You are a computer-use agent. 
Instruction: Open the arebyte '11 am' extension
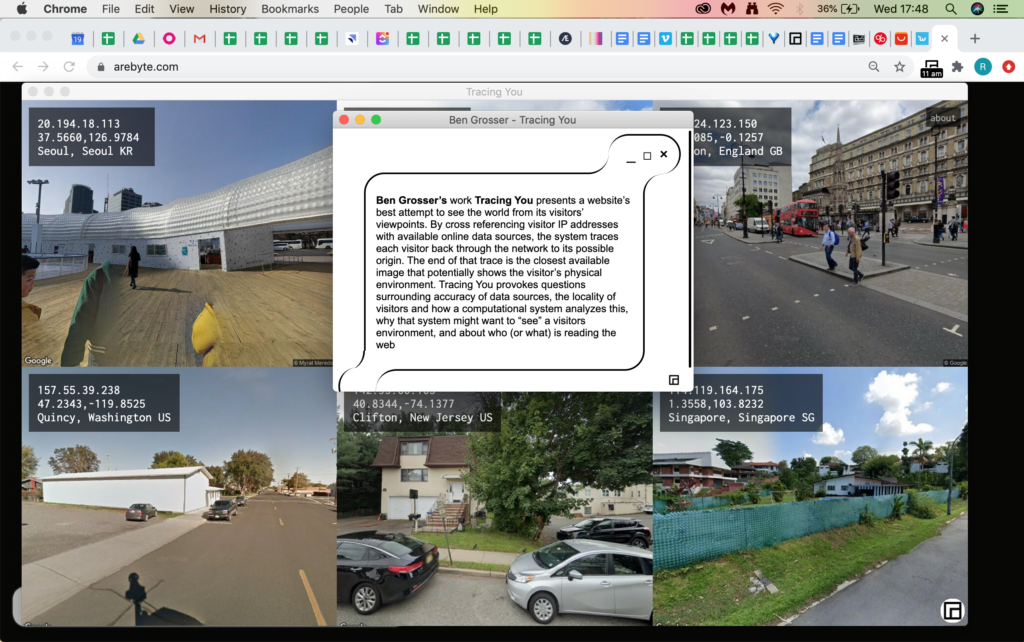pyautogui.click(x=931, y=68)
